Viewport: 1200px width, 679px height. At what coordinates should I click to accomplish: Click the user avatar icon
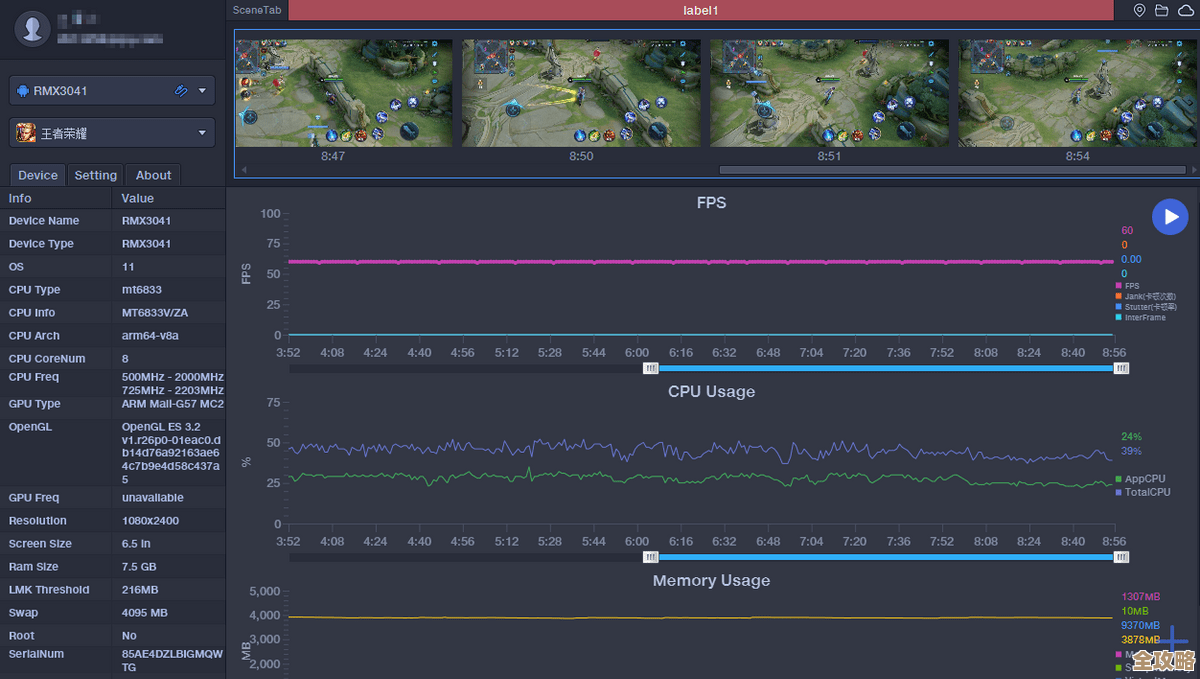pos(32,28)
